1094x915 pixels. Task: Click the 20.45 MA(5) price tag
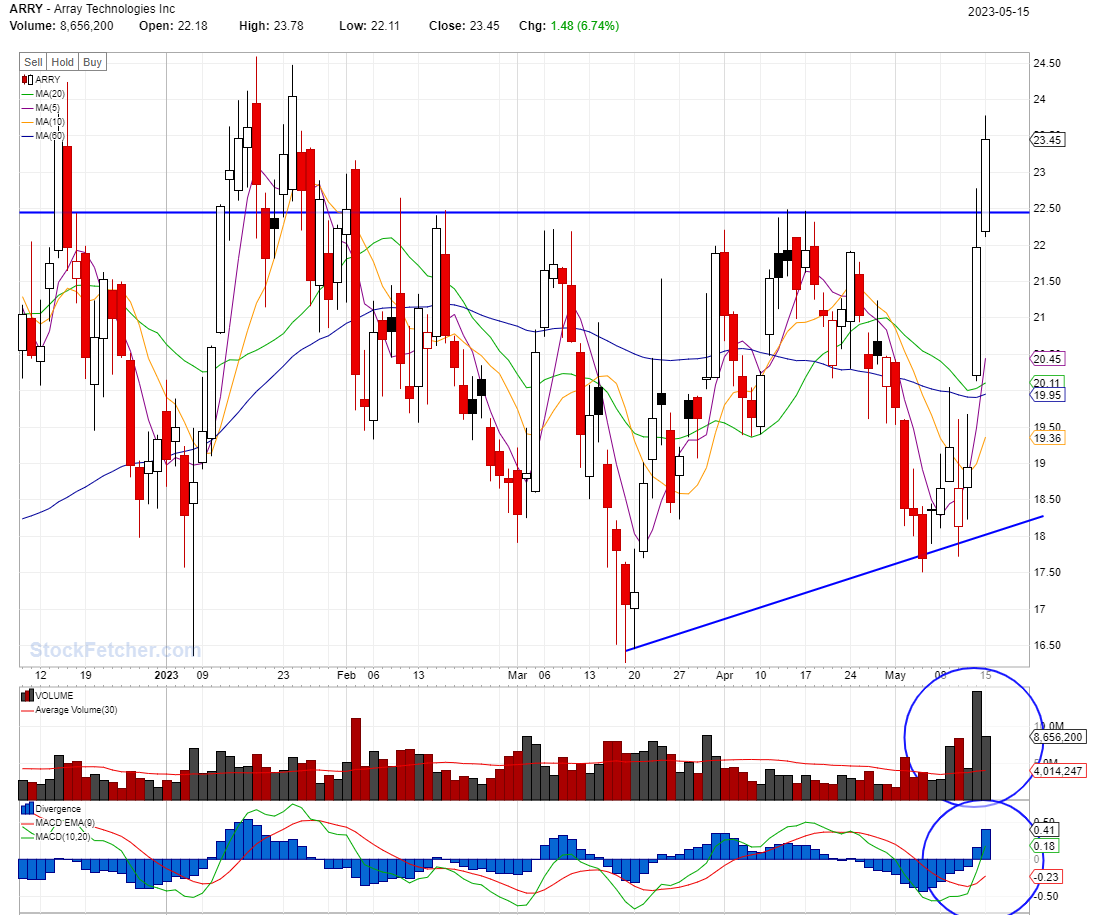tap(1047, 359)
